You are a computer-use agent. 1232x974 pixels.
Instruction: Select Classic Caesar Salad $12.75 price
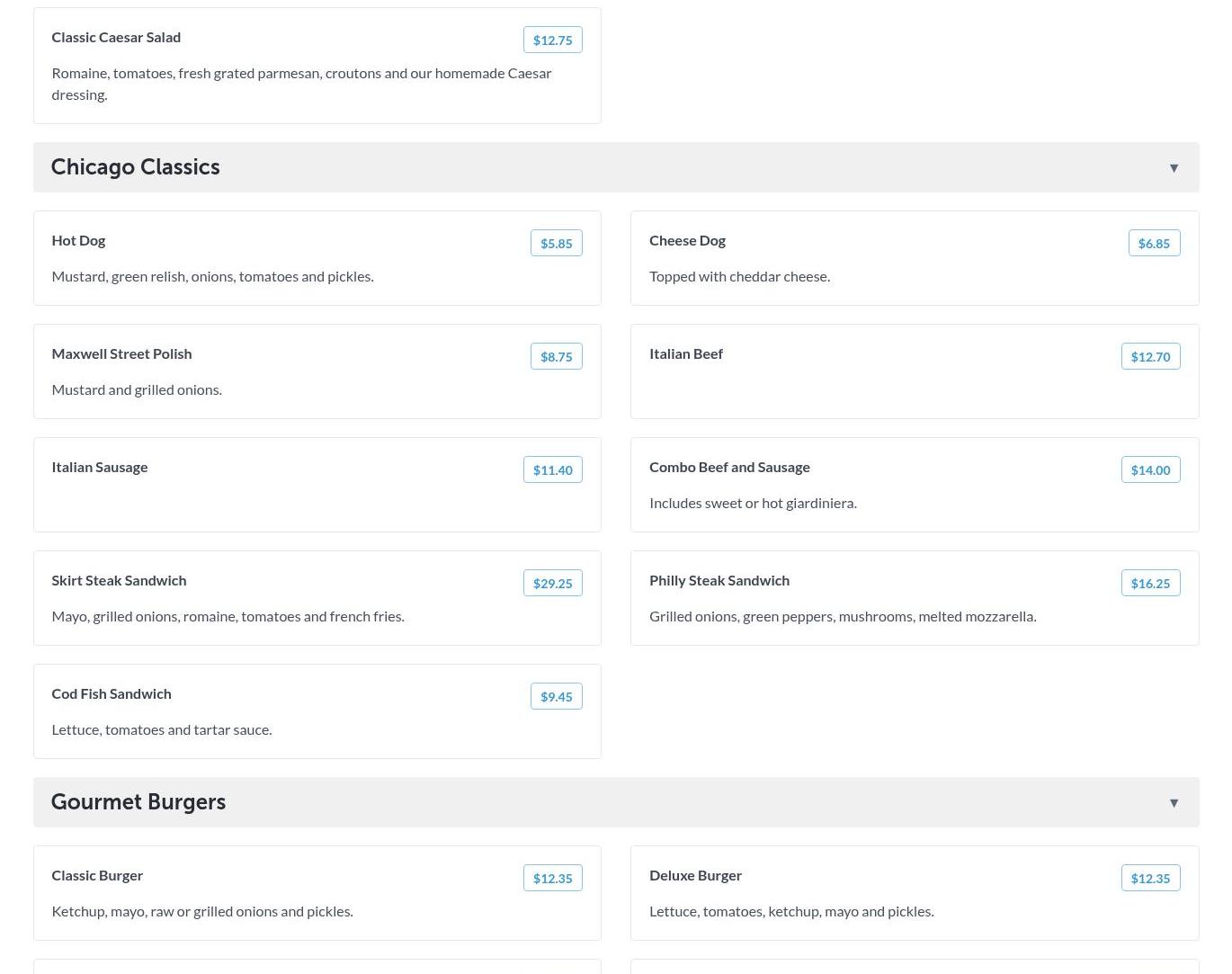[x=552, y=40]
